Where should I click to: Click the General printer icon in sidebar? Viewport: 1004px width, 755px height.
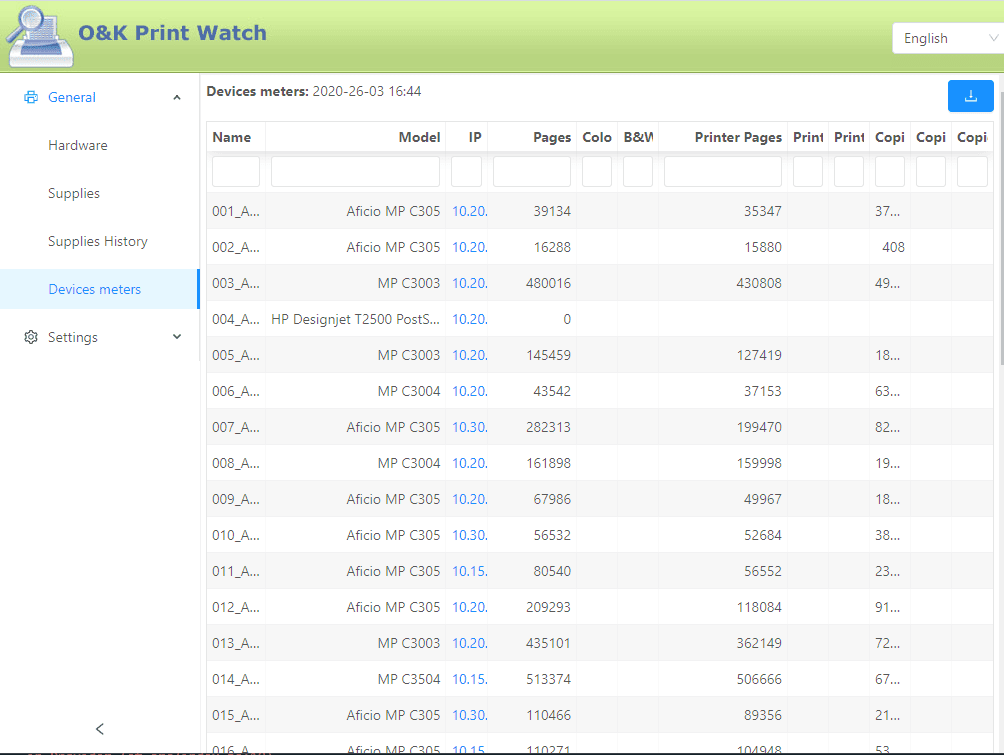(x=31, y=97)
